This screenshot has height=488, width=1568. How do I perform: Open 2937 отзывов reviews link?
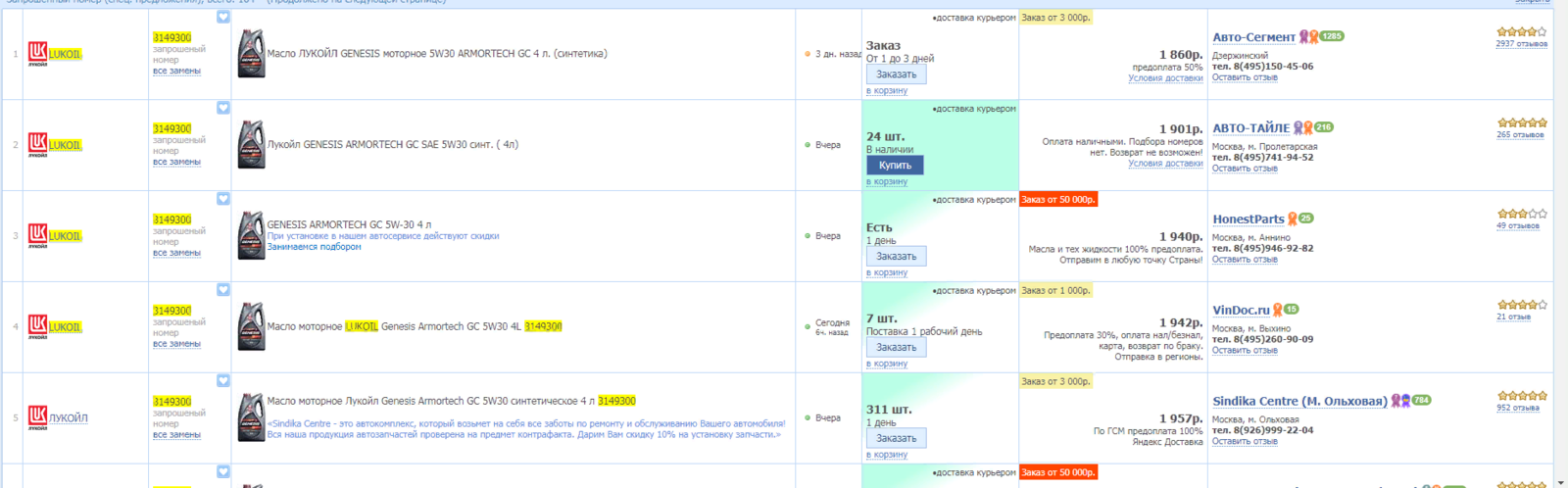pos(1522,44)
